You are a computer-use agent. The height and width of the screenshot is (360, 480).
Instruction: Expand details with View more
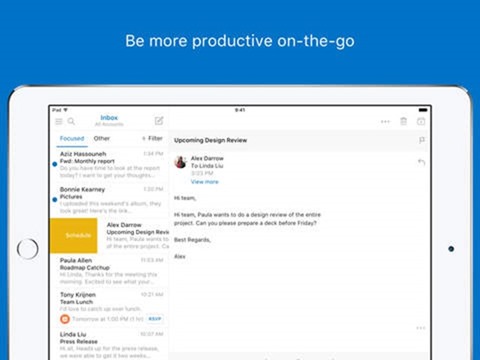[x=205, y=182]
